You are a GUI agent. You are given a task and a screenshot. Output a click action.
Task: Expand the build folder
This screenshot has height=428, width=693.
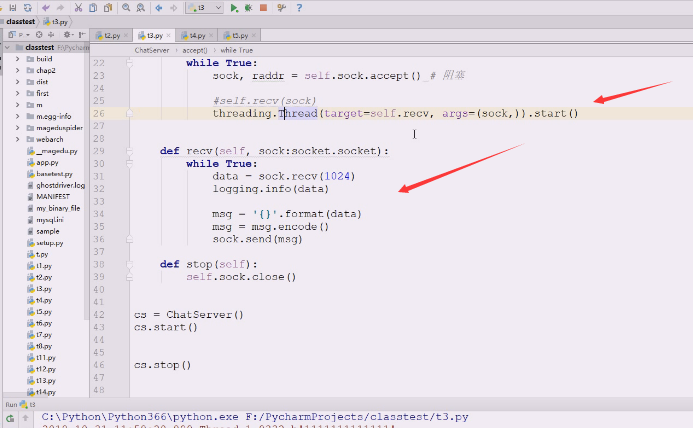17,59
